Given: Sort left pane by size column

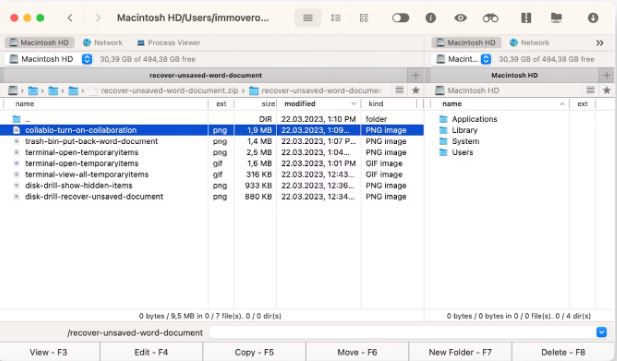Looking at the screenshot, I should click(x=256, y=104).
